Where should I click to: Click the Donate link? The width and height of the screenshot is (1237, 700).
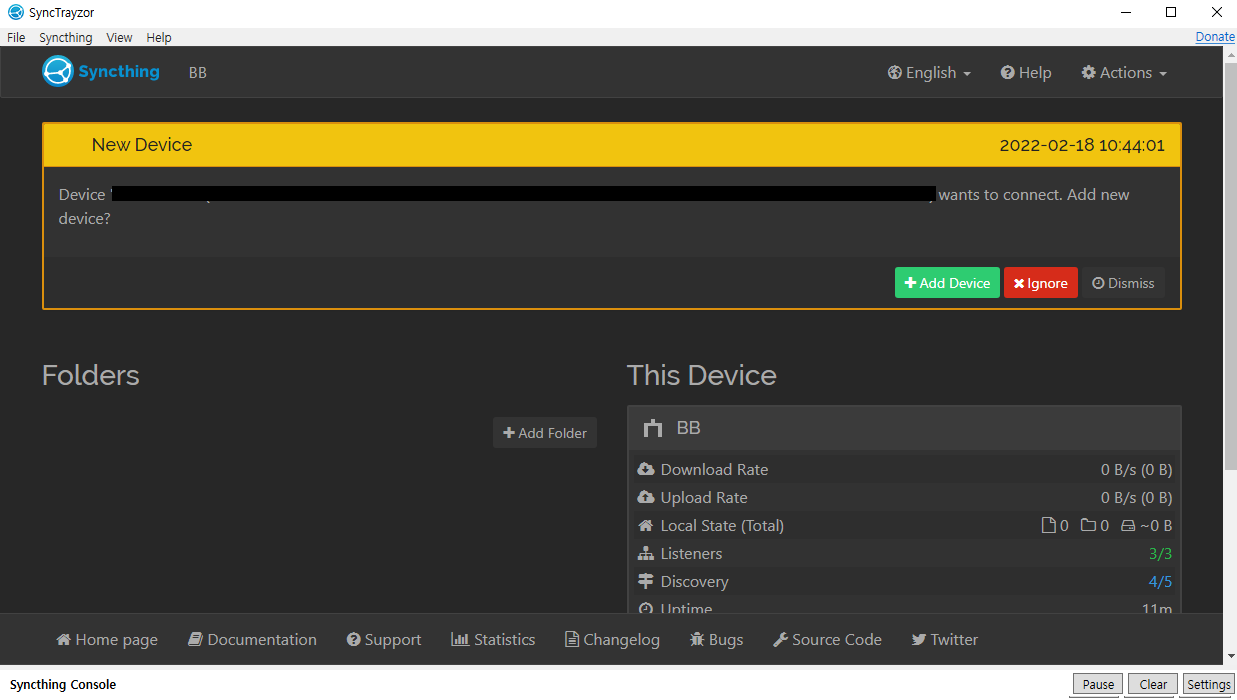(x=1215, y=37)
